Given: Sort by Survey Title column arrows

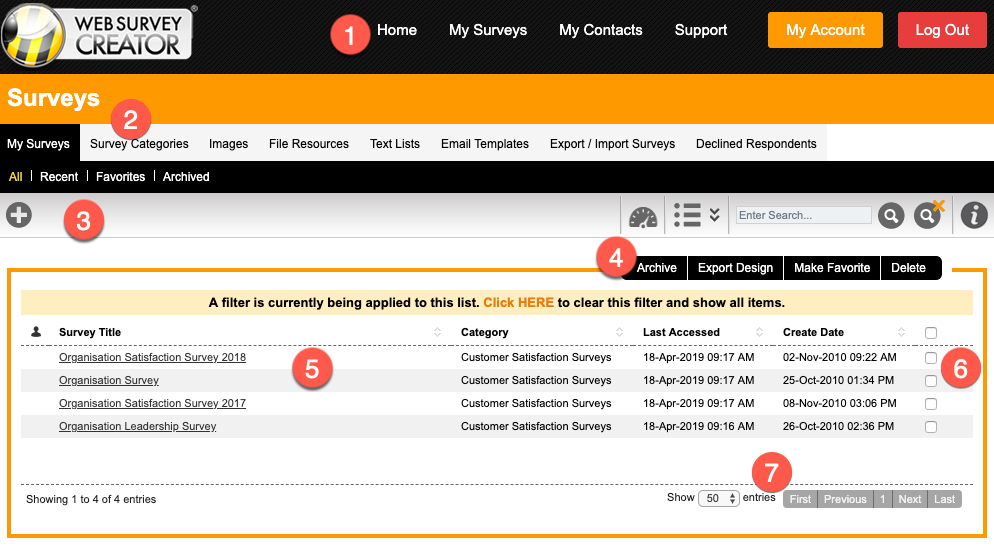Looking at the screenshot, I should 437,333.
